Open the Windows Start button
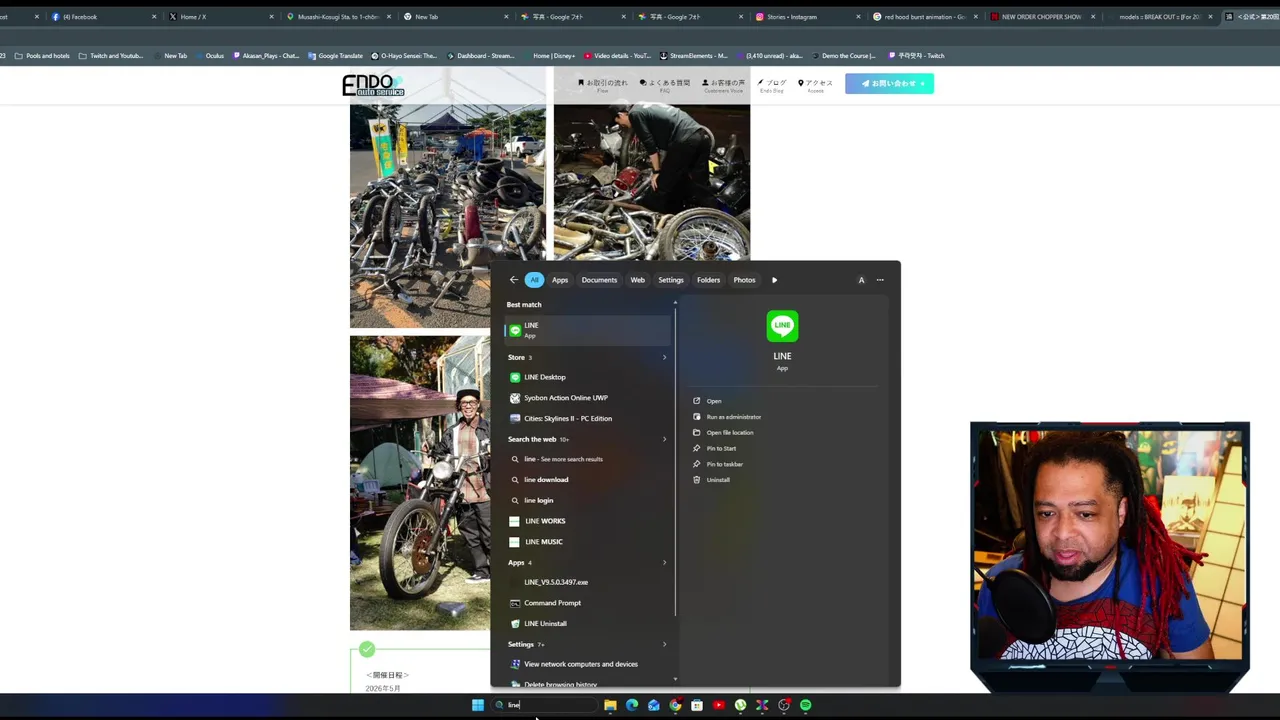The image size is (1280, 720). coord(478,705)
